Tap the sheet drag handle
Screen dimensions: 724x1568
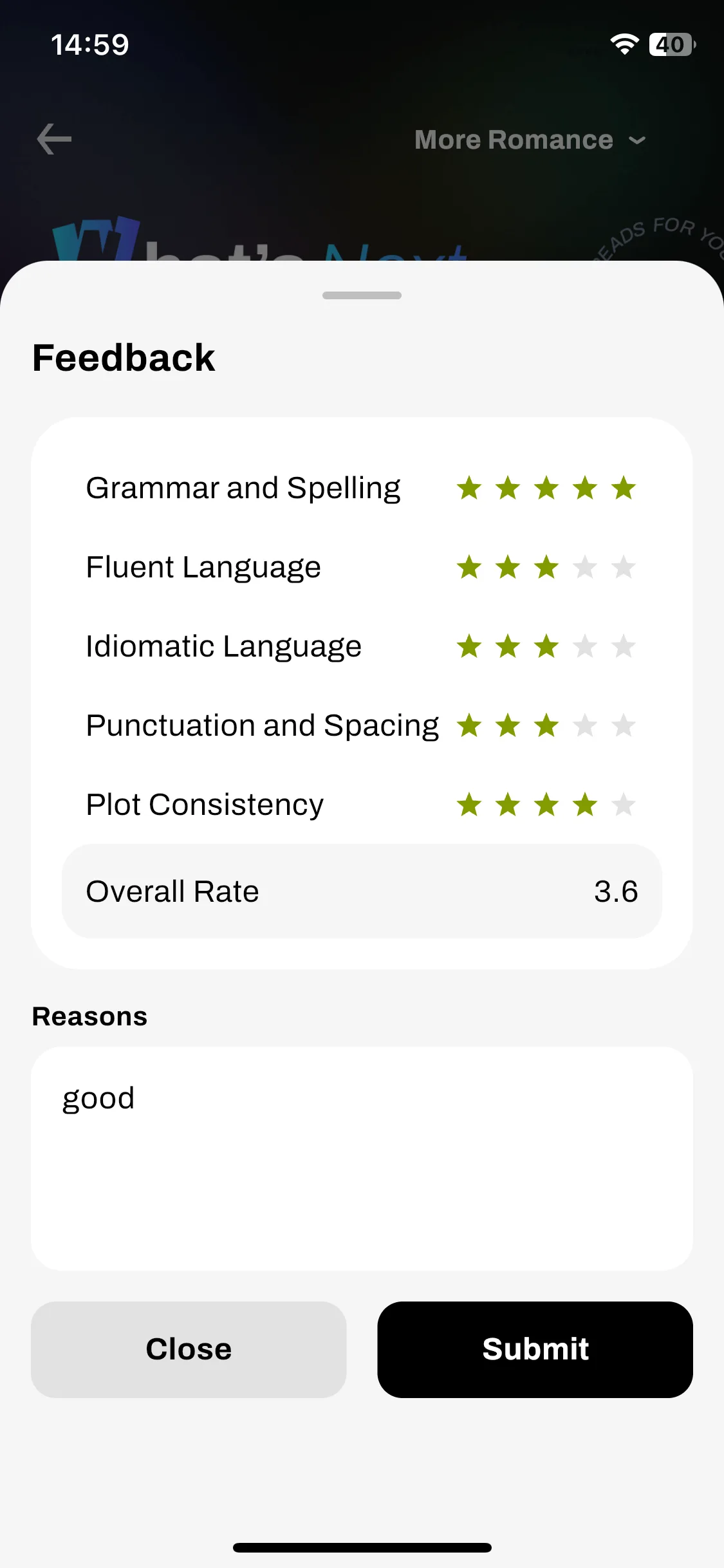point(362,295)
